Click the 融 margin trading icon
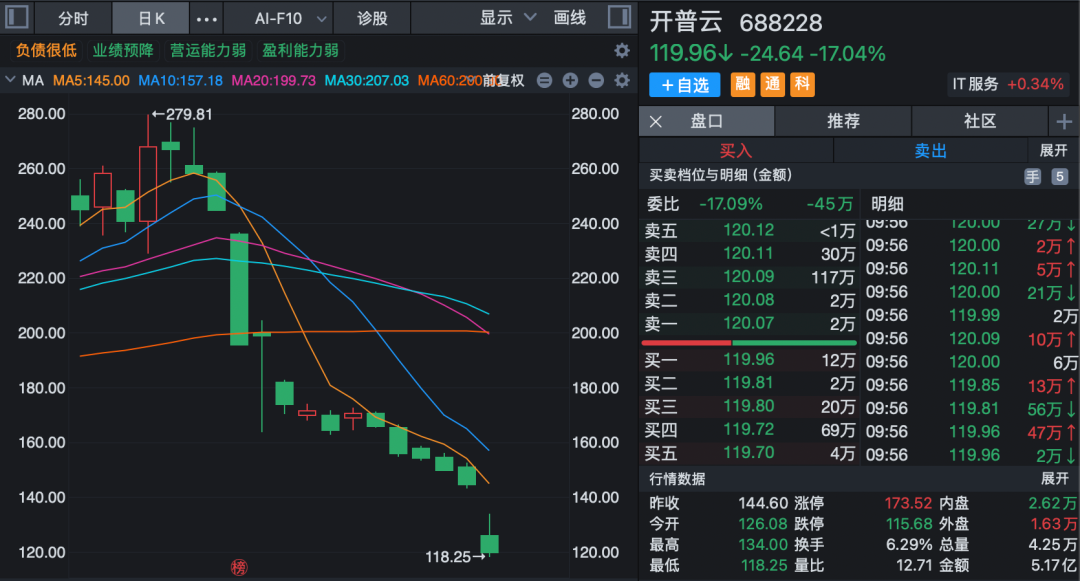The width and height of the screenshot is (1080, 581). tap(741, 84)
